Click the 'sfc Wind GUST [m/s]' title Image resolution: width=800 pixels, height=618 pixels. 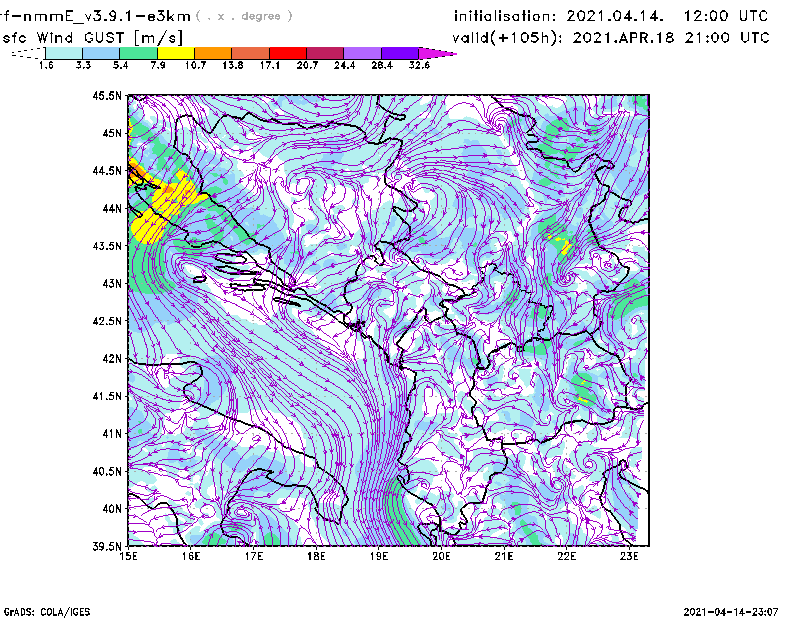(93, 38)
